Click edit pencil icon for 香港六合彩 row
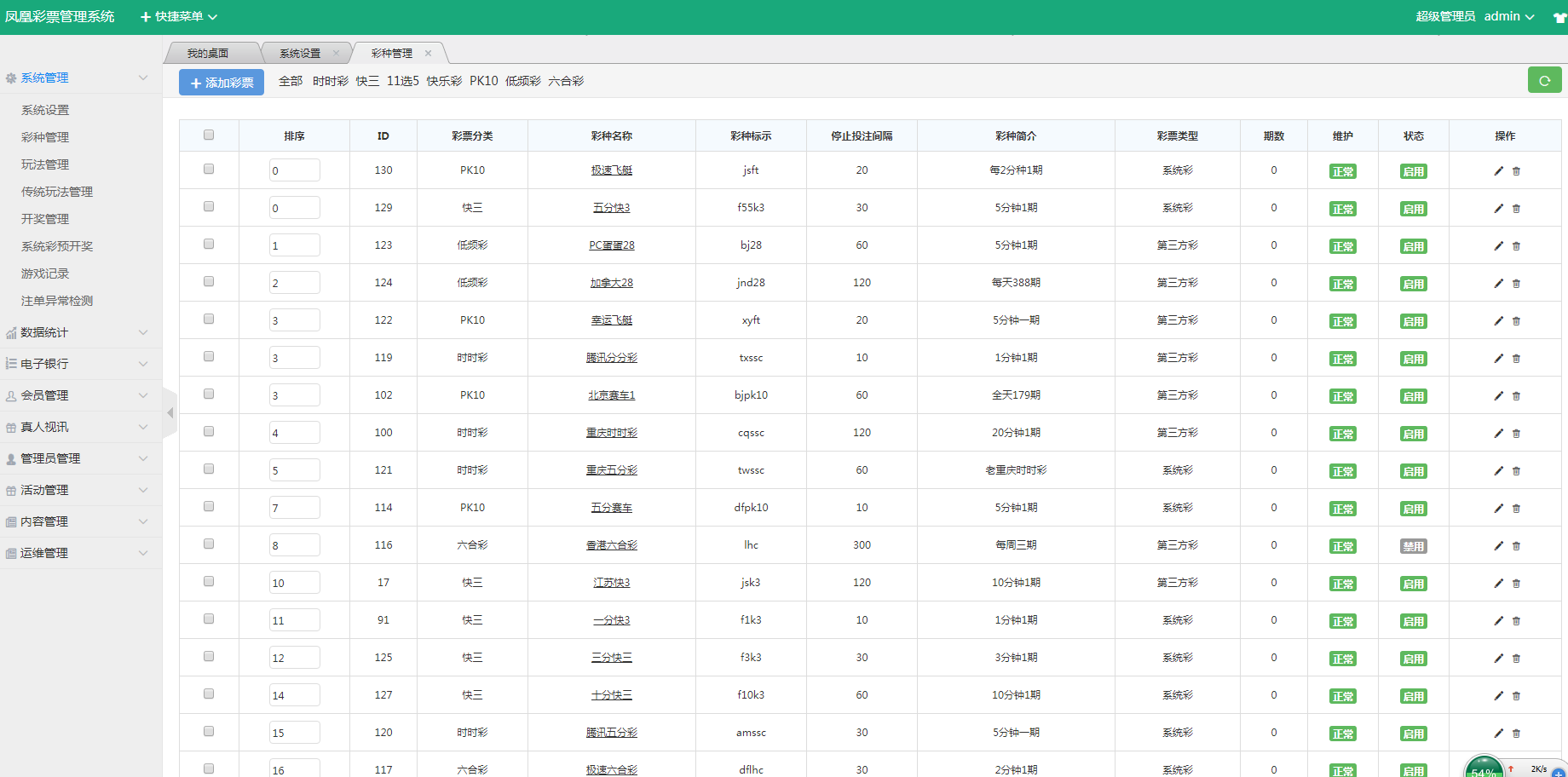The height and width of the screenshot is (777, 1568). (x=1498, y=546)
